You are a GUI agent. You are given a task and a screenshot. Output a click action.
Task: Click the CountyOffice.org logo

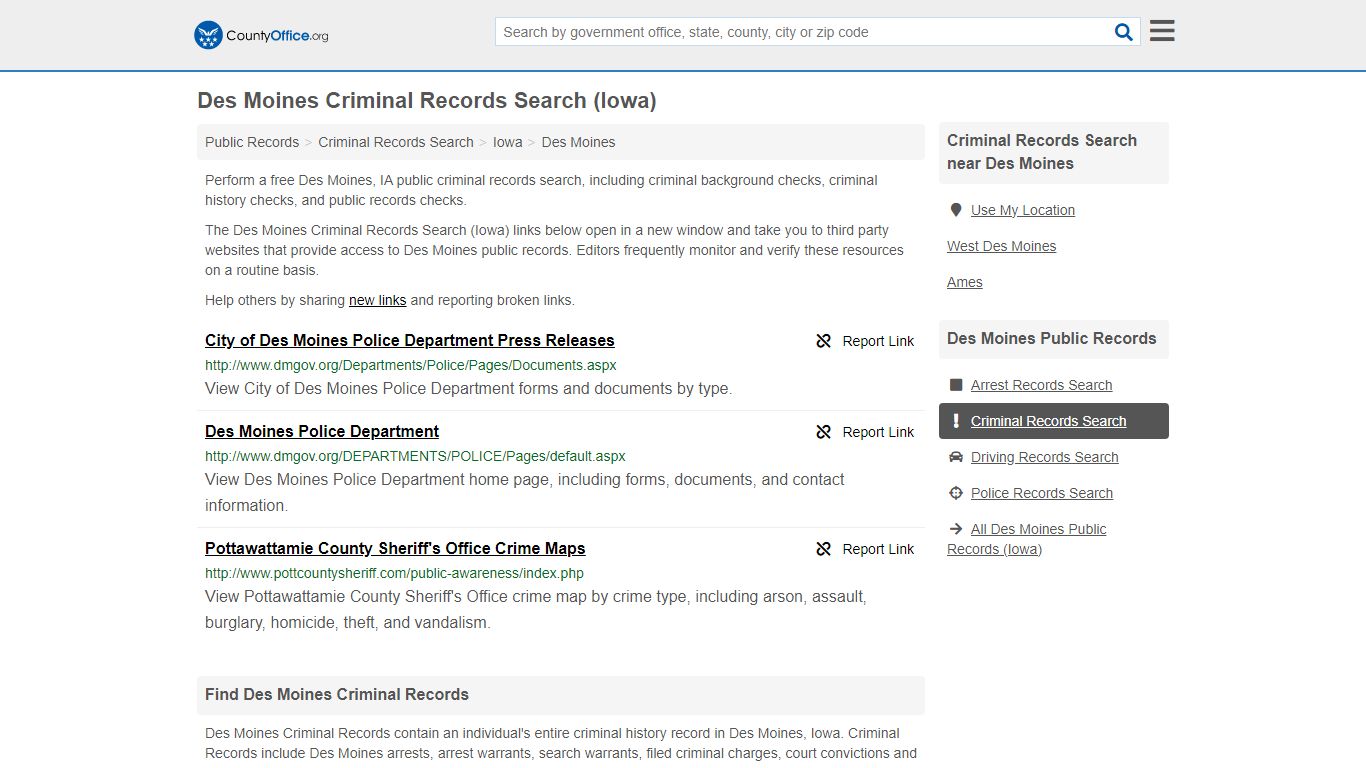[261, 35]
